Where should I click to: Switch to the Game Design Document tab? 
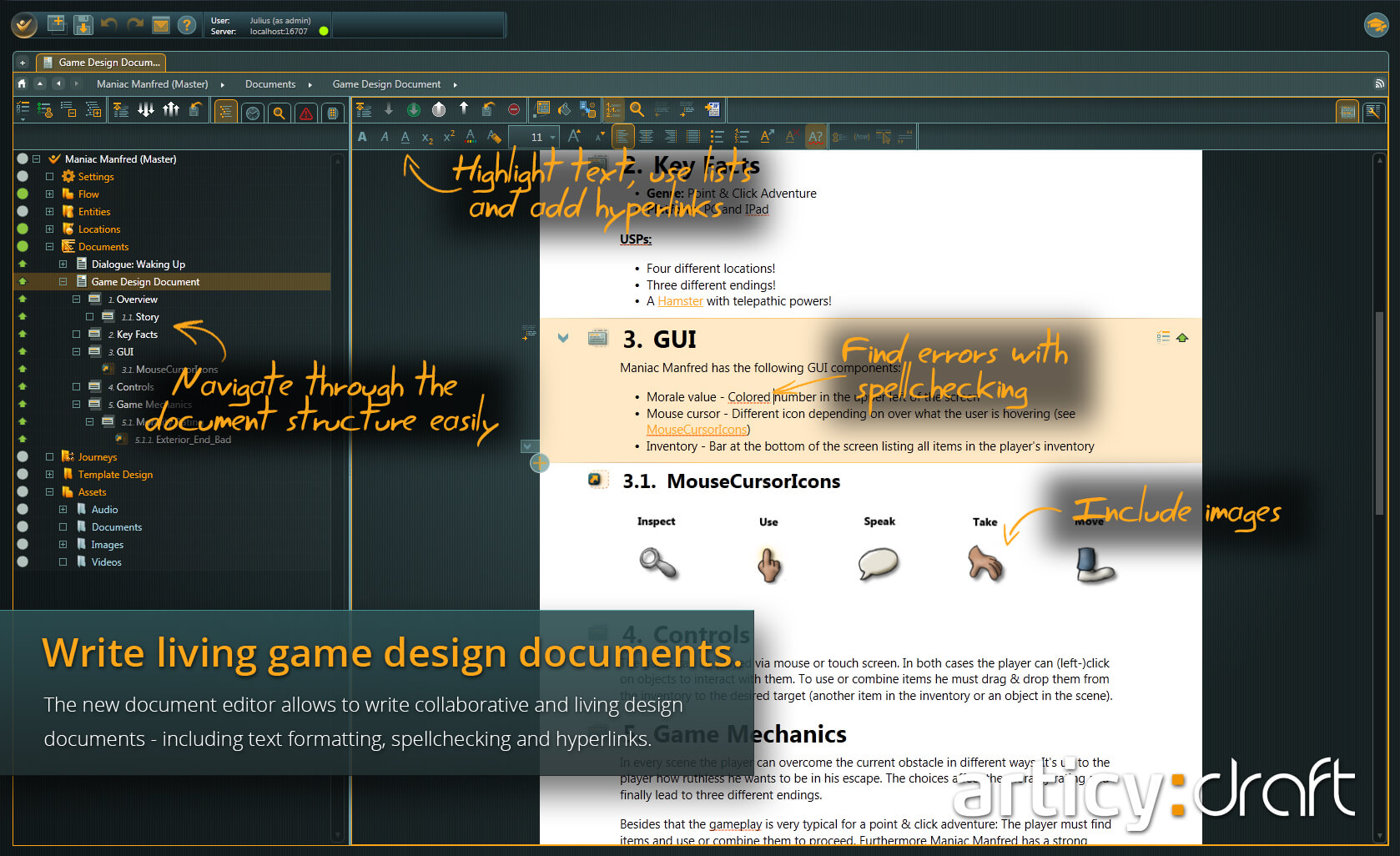pyautogui.click(x=100, y=62)
